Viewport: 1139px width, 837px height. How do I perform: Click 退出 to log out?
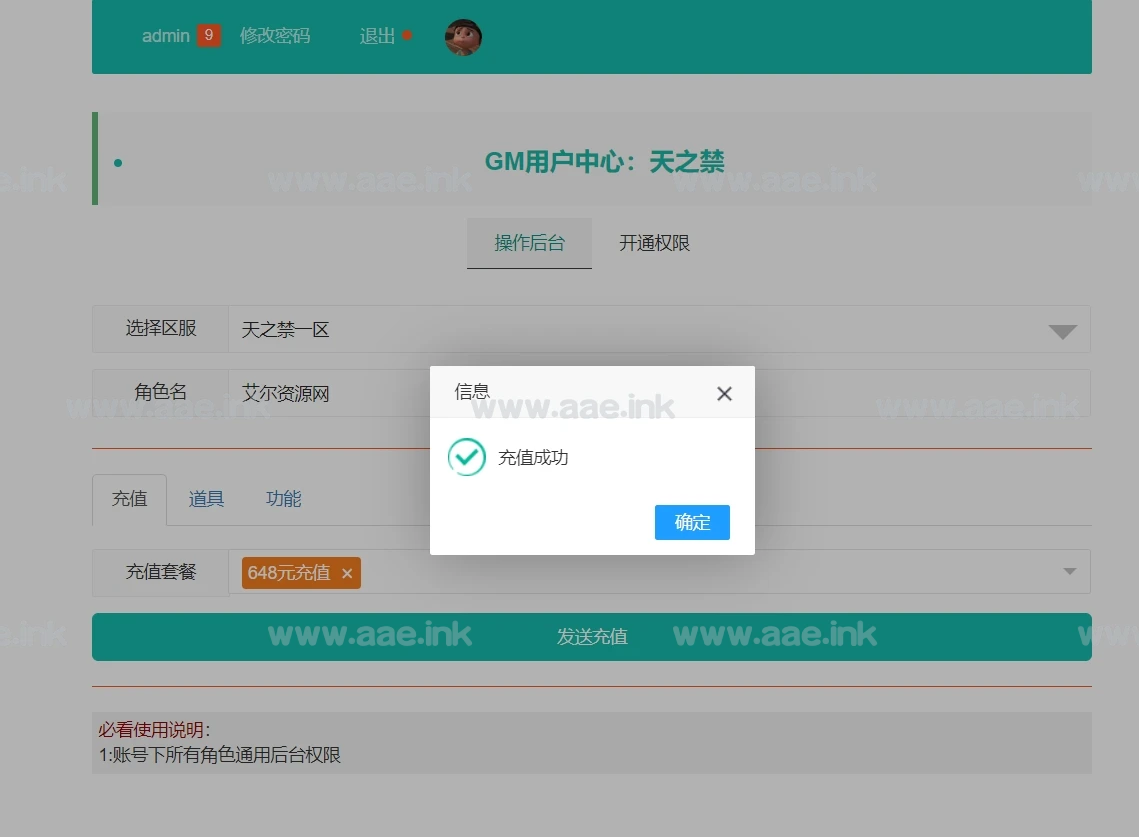[377, 36]
